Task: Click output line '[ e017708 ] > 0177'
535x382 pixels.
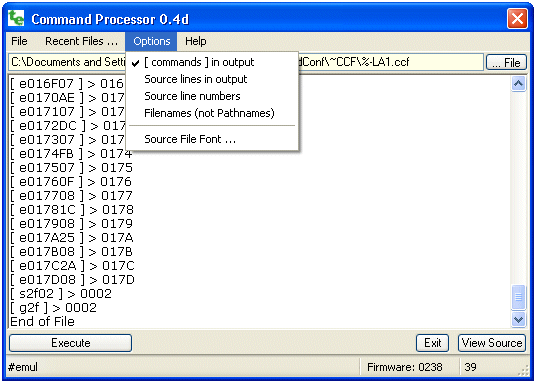Action: point(71,196)
